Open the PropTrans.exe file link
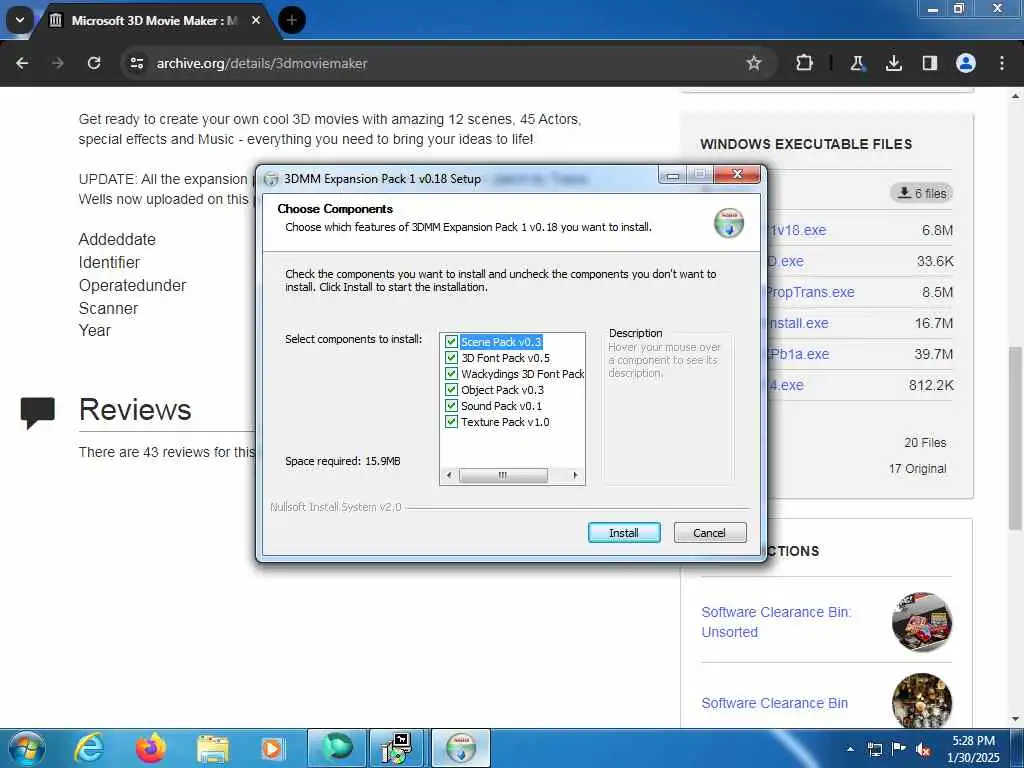1024x768 pixels. click(810, 292)
